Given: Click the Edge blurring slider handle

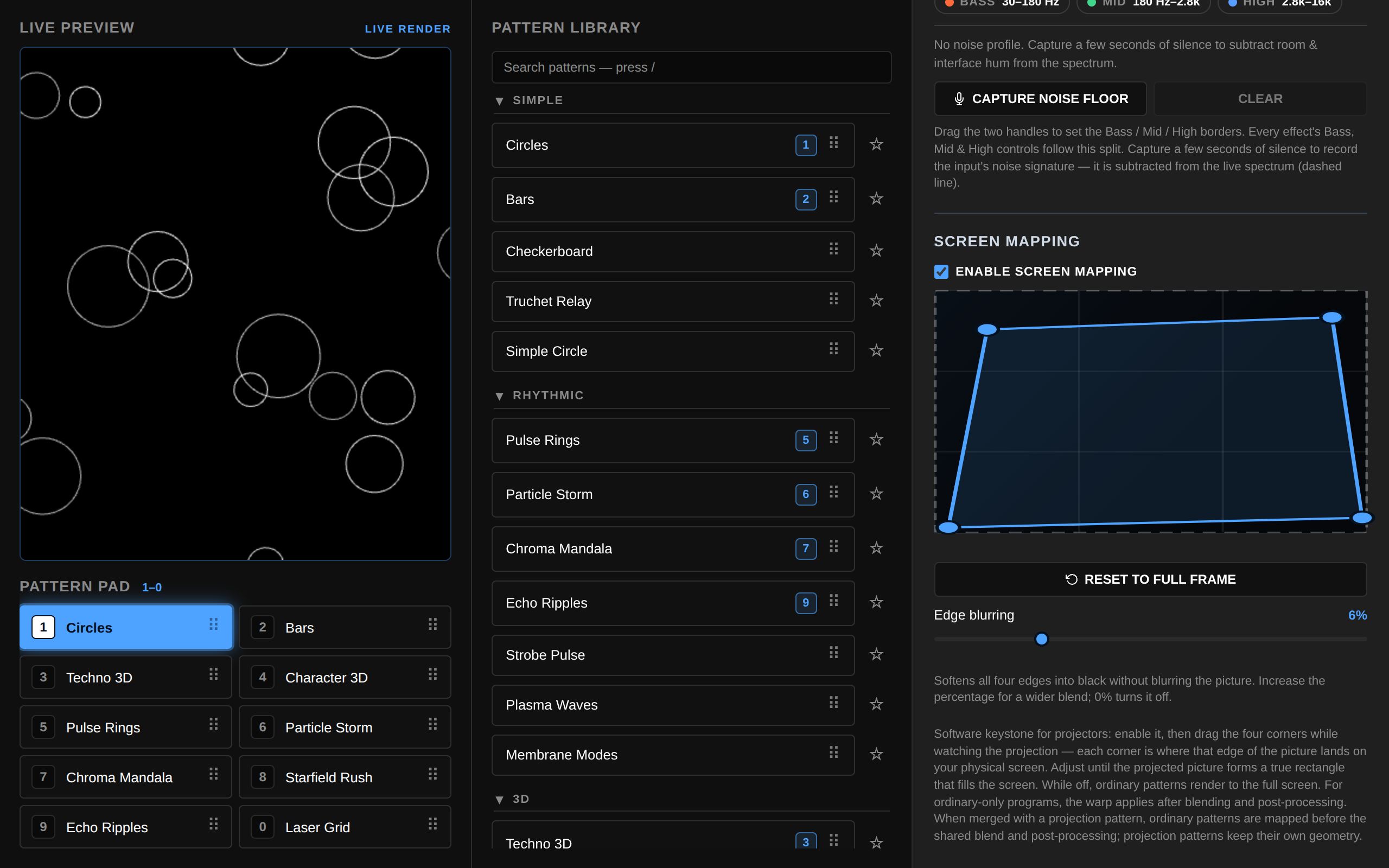Looking at the screenshot, I should [1041, 639].
